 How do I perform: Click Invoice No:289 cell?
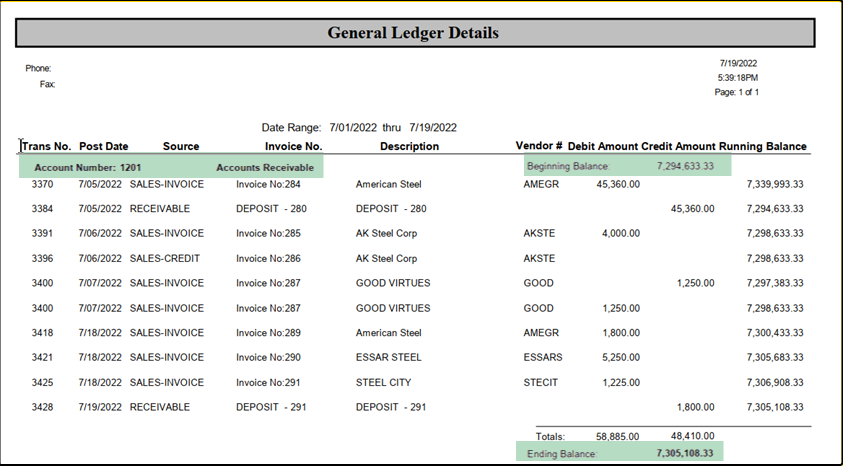[x=268, y=333]
